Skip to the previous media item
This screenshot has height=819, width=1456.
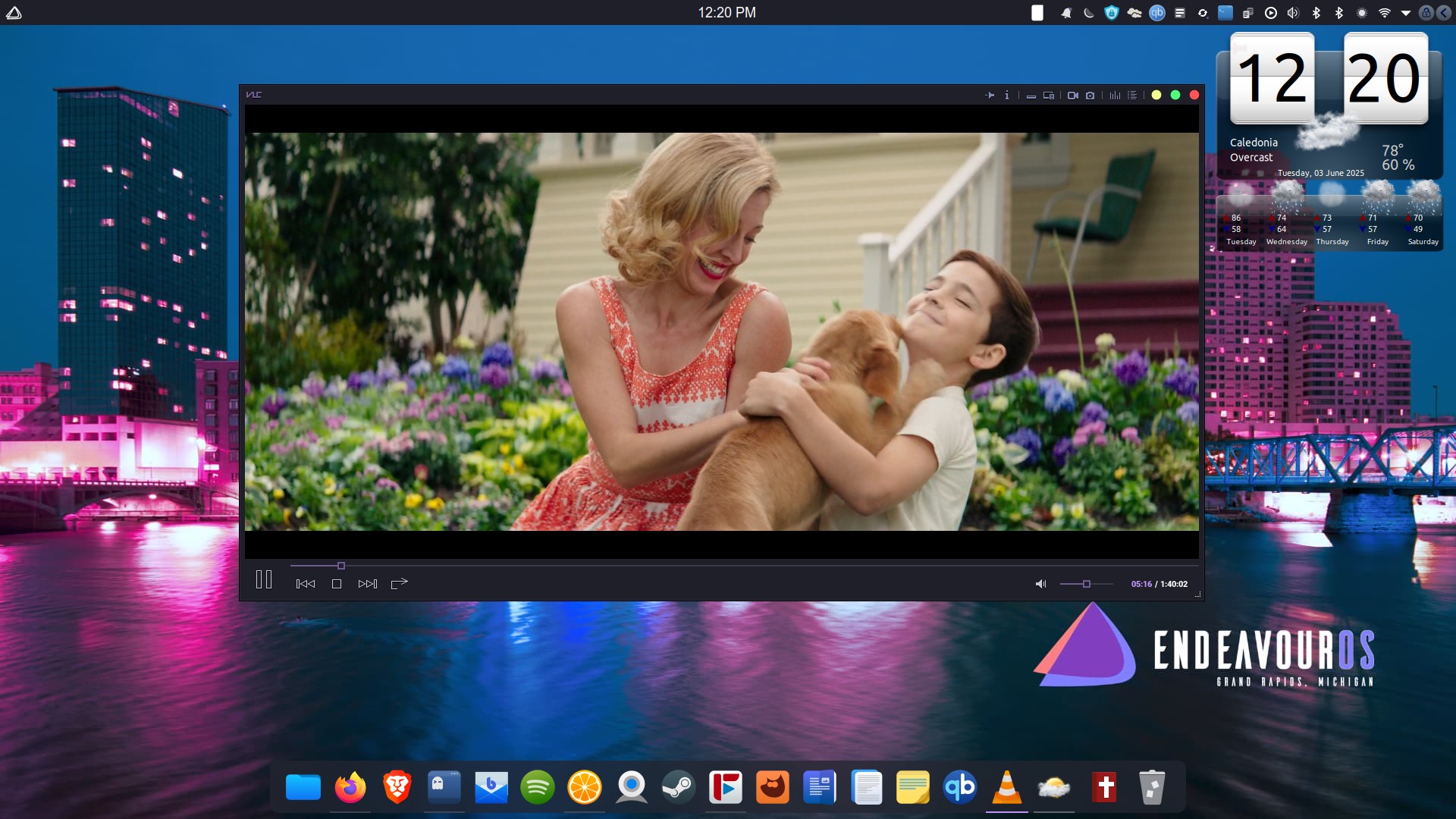pos(306,584)
